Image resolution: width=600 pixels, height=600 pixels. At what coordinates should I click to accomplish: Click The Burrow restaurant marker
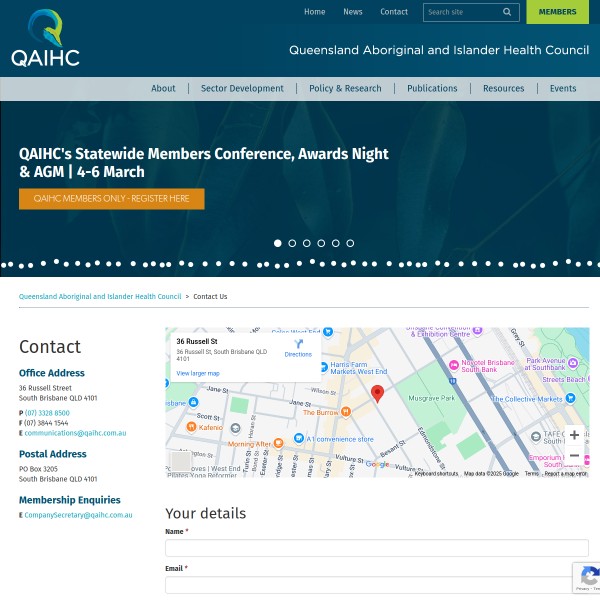click(x=346, y=412)
